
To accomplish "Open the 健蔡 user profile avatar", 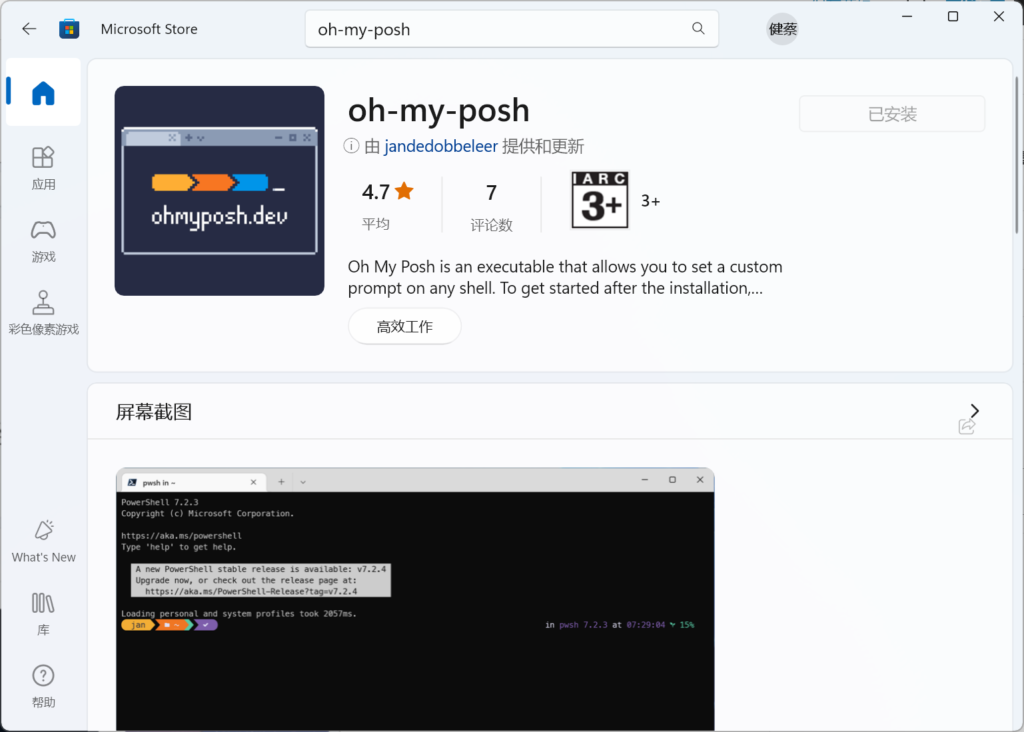I will 782,29.
